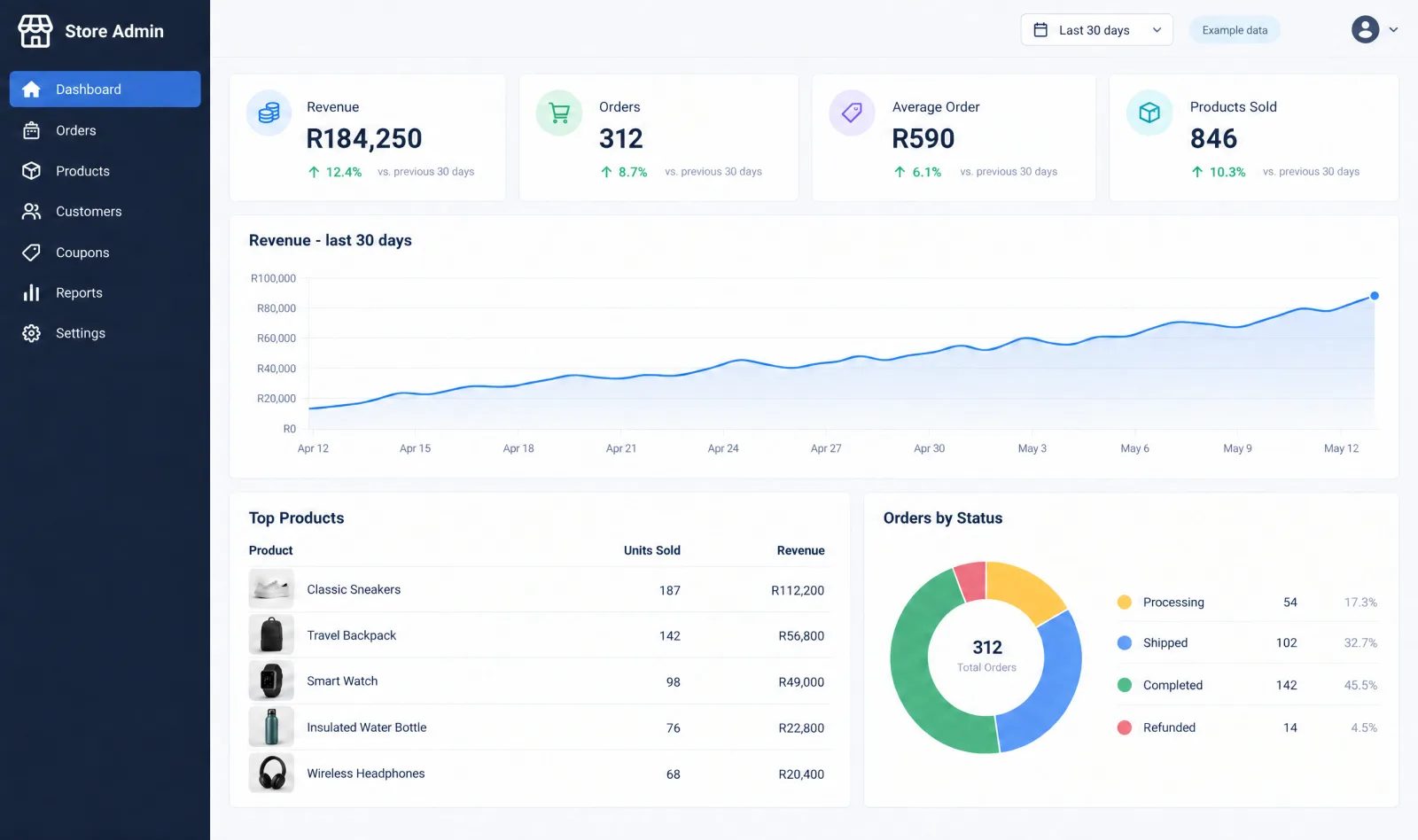Click the blue Shipped legend dot

(1125, 643)
